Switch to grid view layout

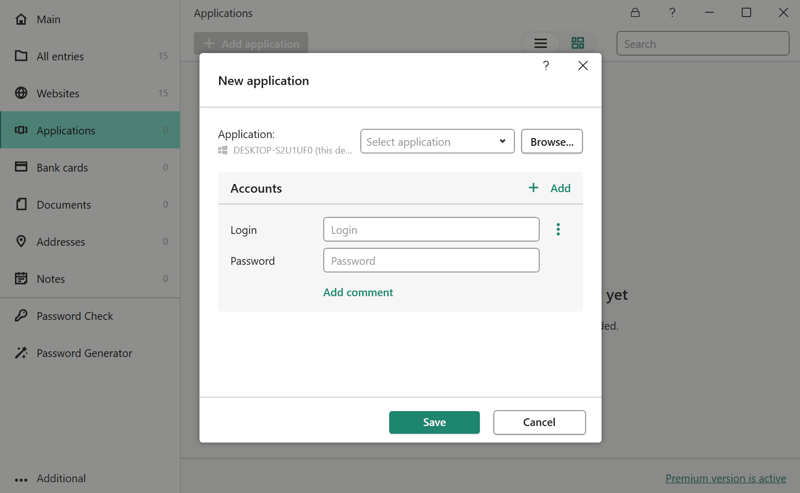(x=577, y=44)
